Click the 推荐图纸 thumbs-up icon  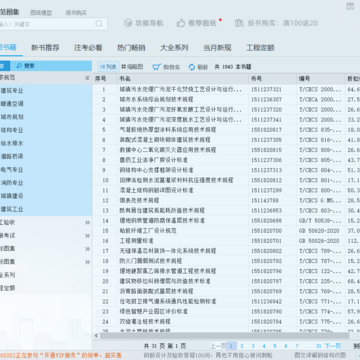tap(181, 23)
